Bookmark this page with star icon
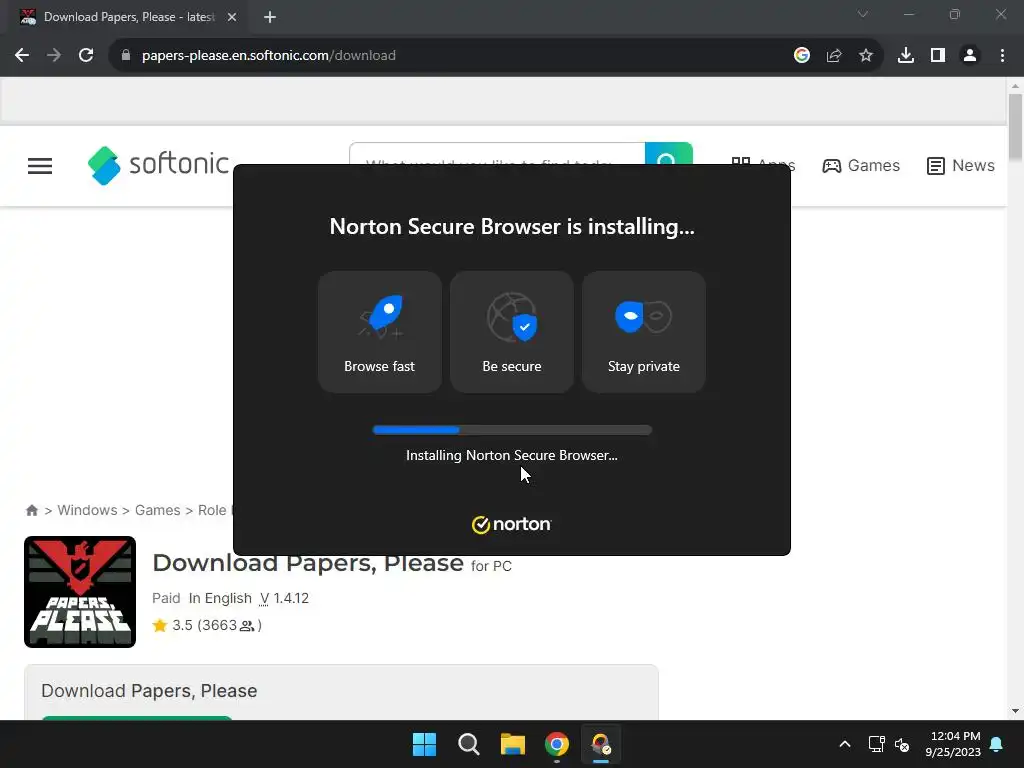This screenshot has width=1024, height=768. pos(865,56)
